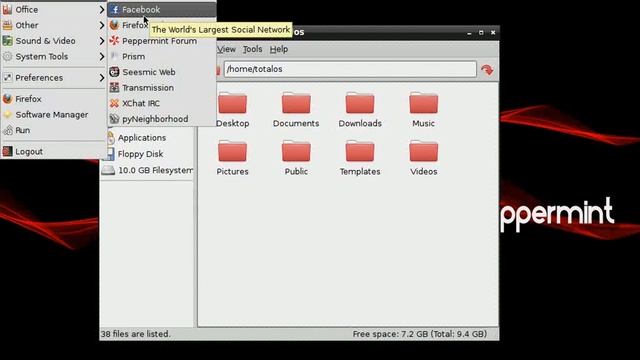
Task: Open the Help menu in file manager
Action: pos(279,49)
